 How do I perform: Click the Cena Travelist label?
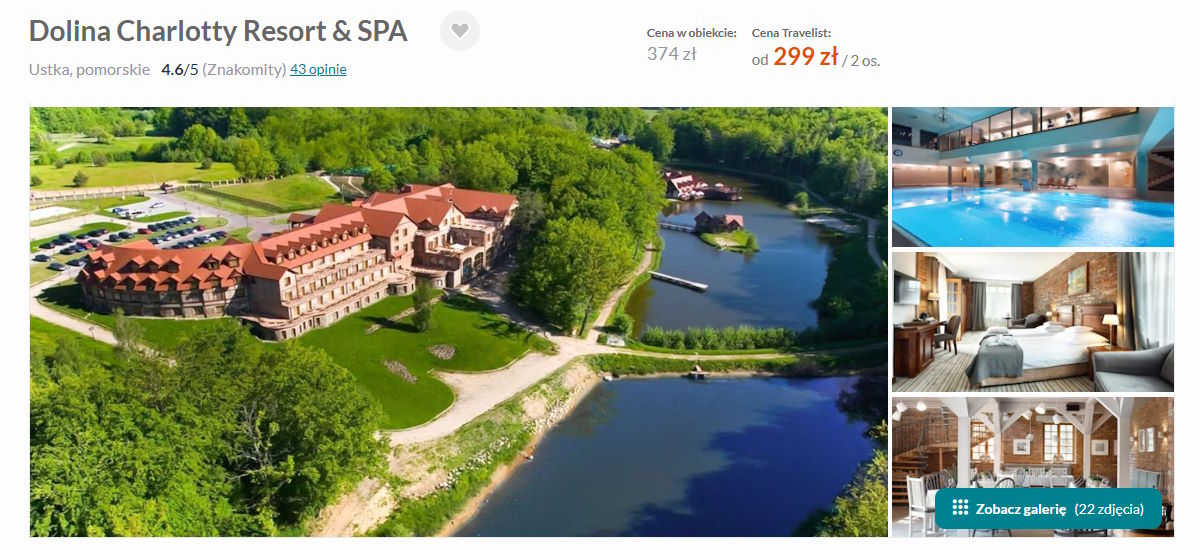pyautogui.click(x=791, y=33)
